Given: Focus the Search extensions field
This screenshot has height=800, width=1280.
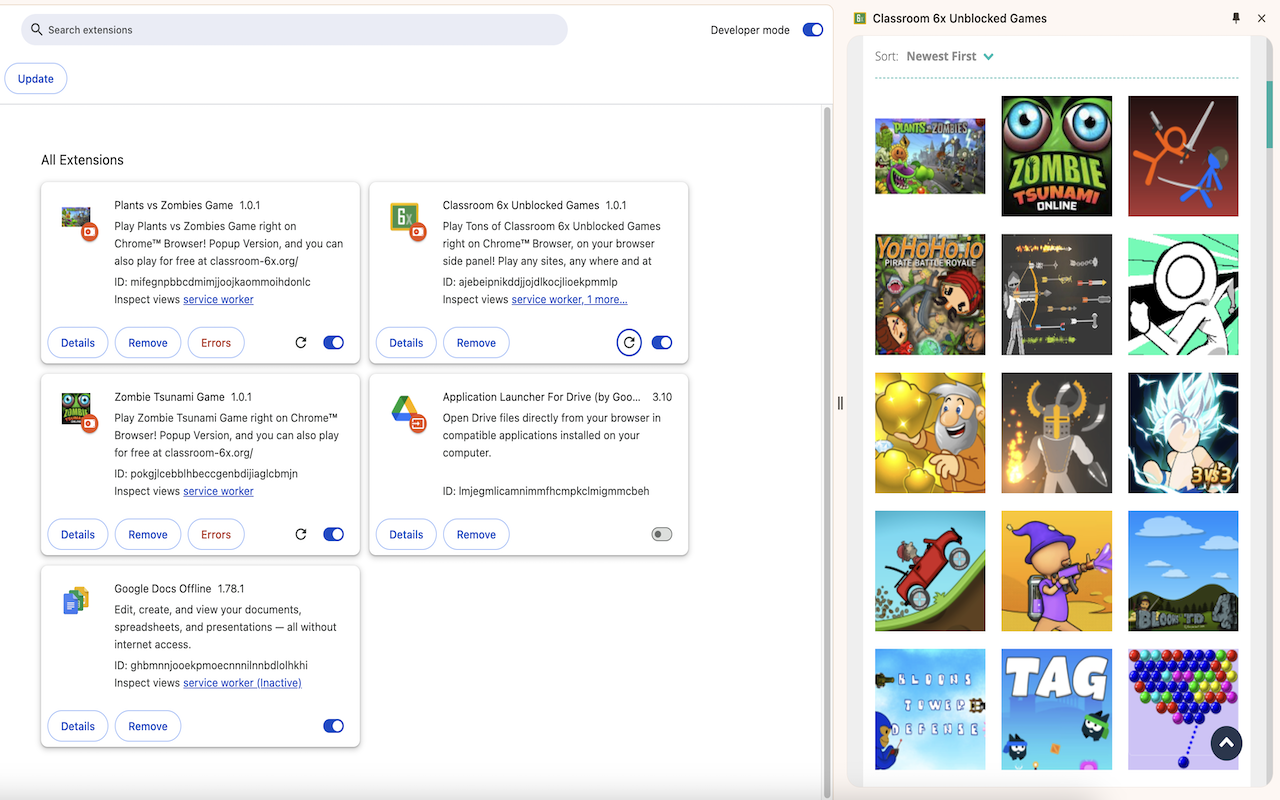Looking at the screenshot, I should (x=294, y=30).
